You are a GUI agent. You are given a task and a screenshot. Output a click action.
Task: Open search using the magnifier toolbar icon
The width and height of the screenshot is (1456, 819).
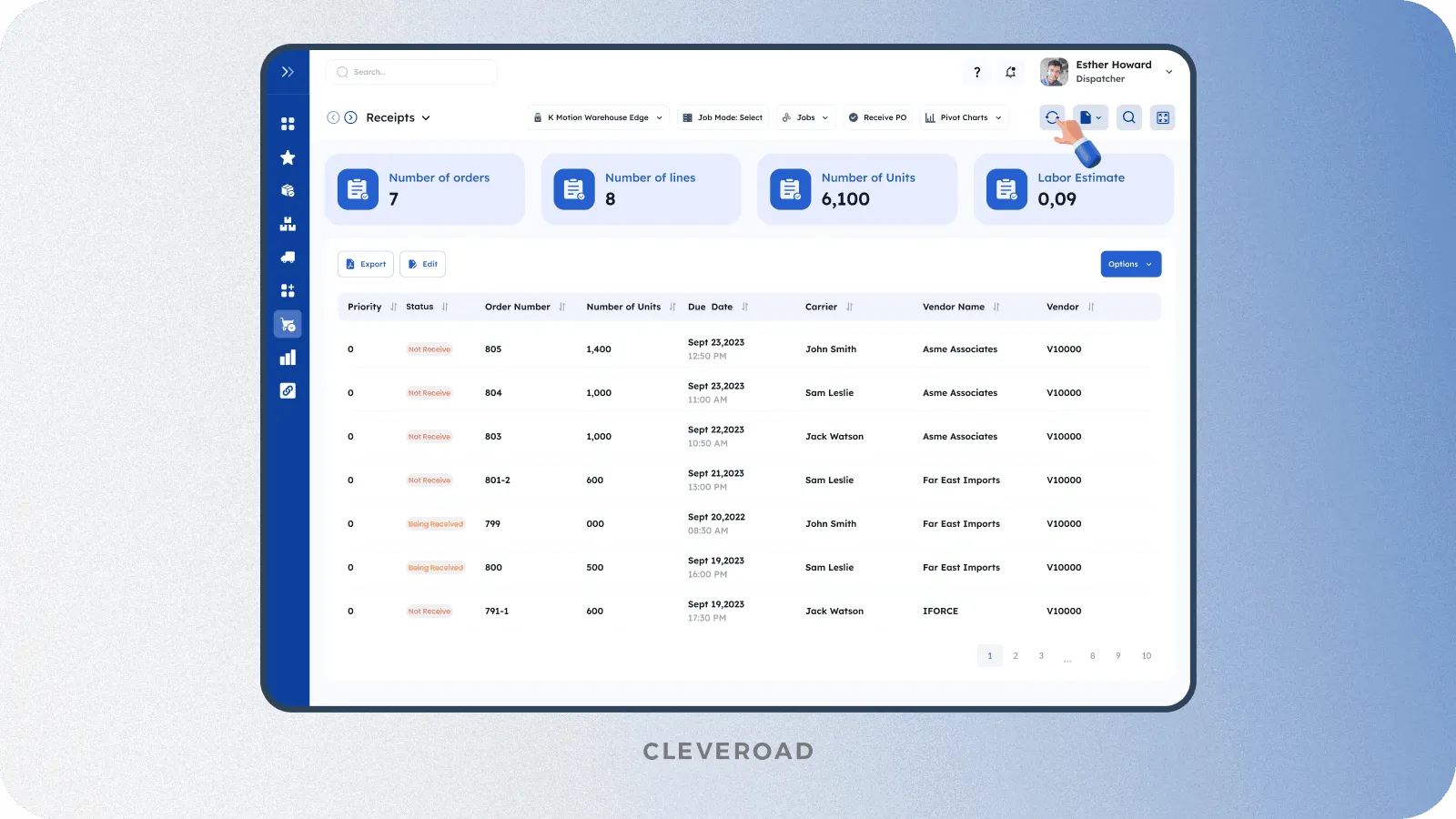pos(1128,117)
